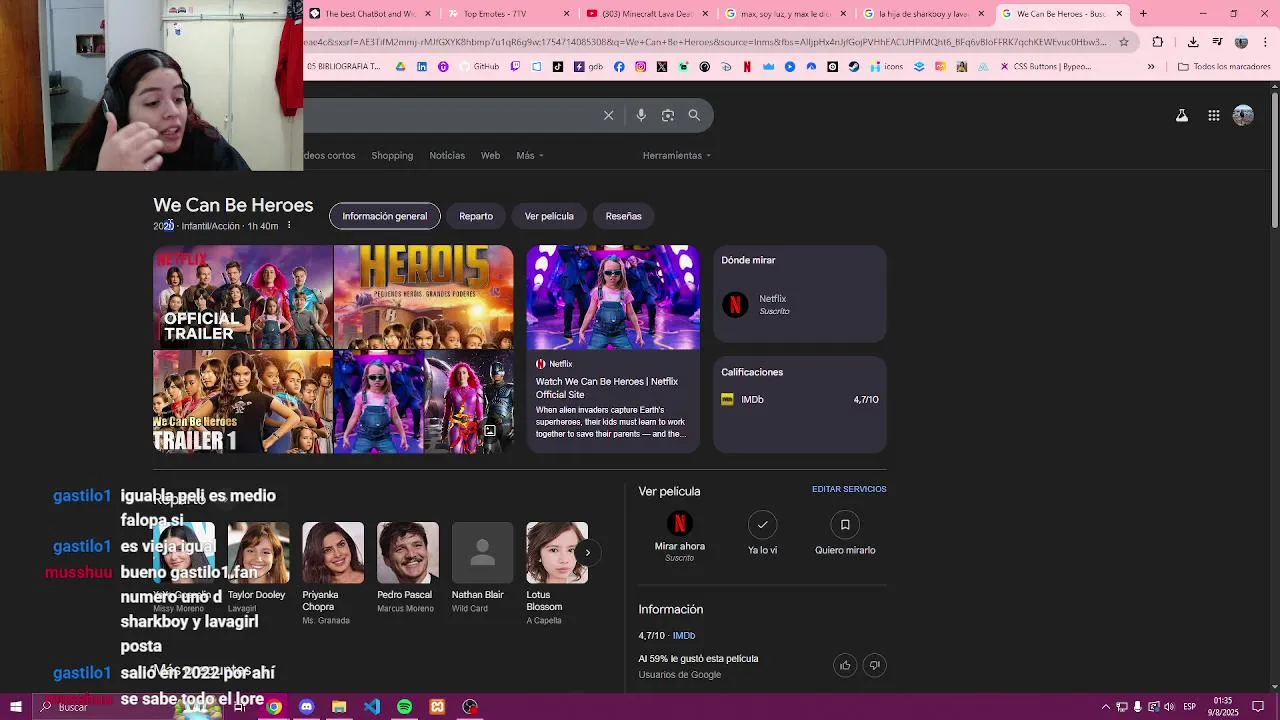1280x720 pixels.
Task: Select the 'Reparto' tab
Action: click(476, 216)
